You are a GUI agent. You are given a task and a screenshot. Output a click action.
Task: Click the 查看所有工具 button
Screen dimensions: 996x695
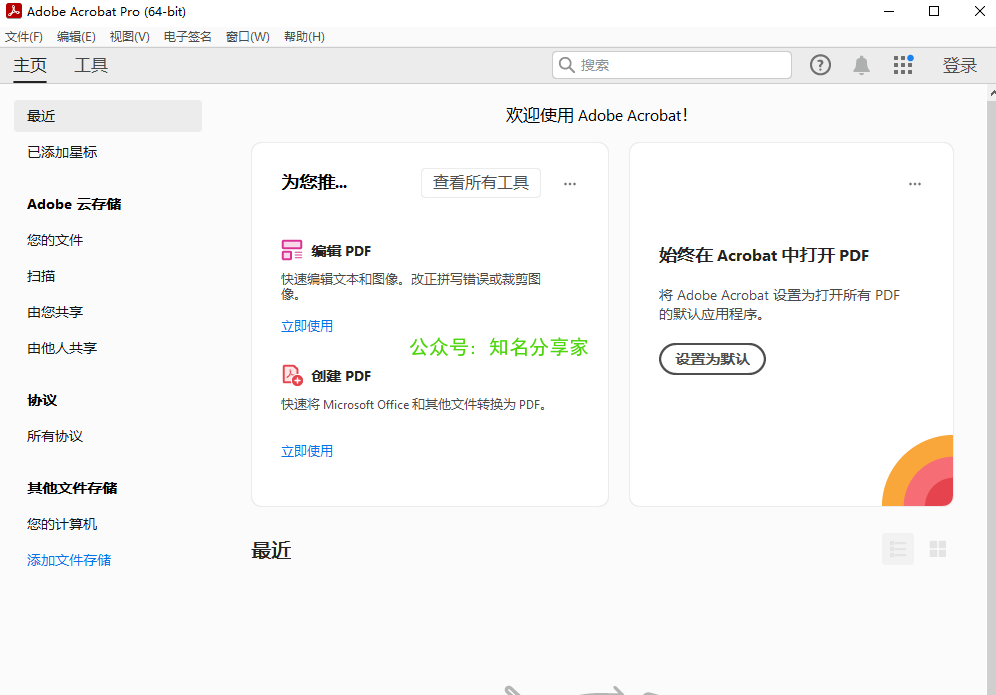click(481, 183)
